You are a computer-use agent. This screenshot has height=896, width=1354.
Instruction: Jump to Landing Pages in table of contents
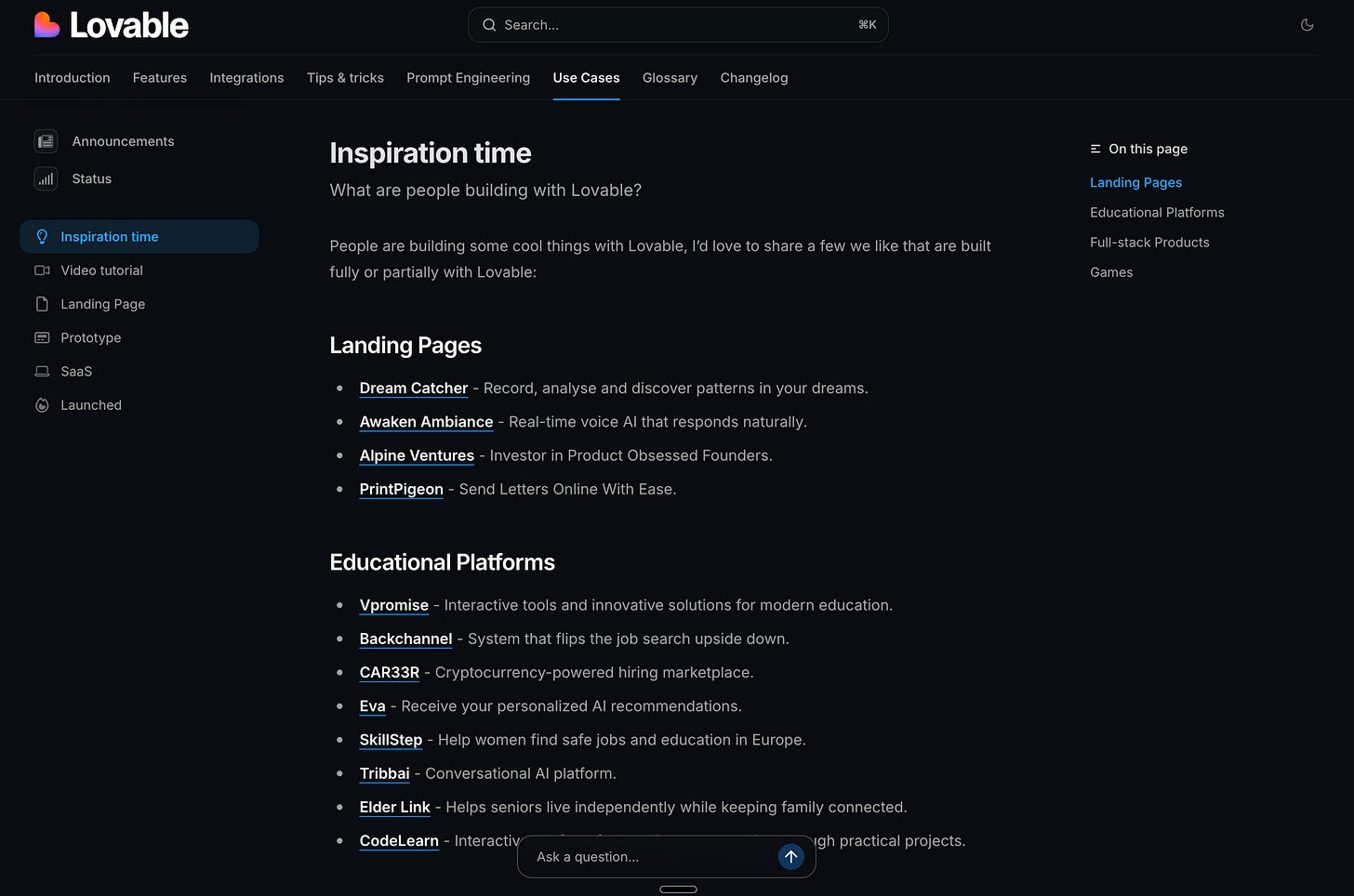point(1135,182)
